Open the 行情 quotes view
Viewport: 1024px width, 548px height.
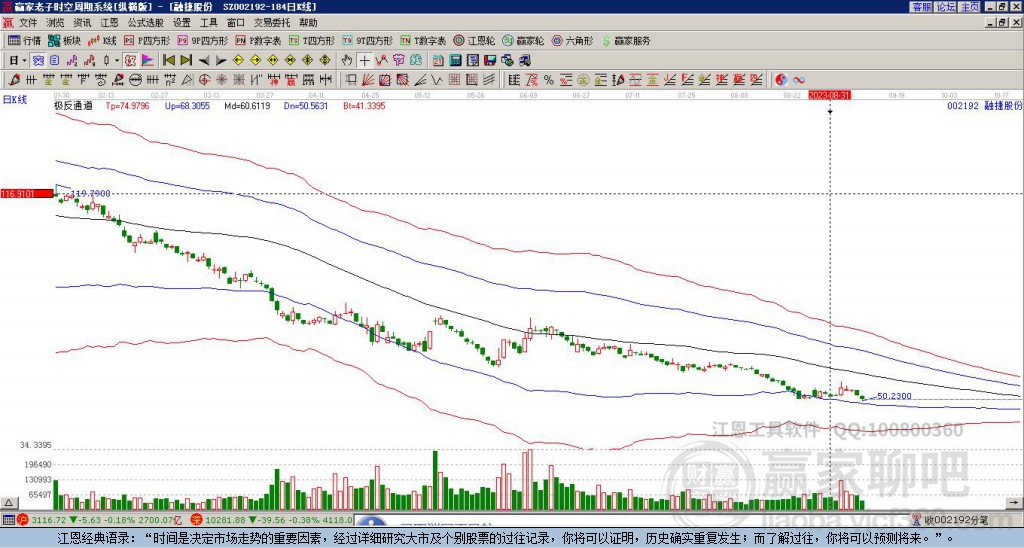(x=24, y=40)
